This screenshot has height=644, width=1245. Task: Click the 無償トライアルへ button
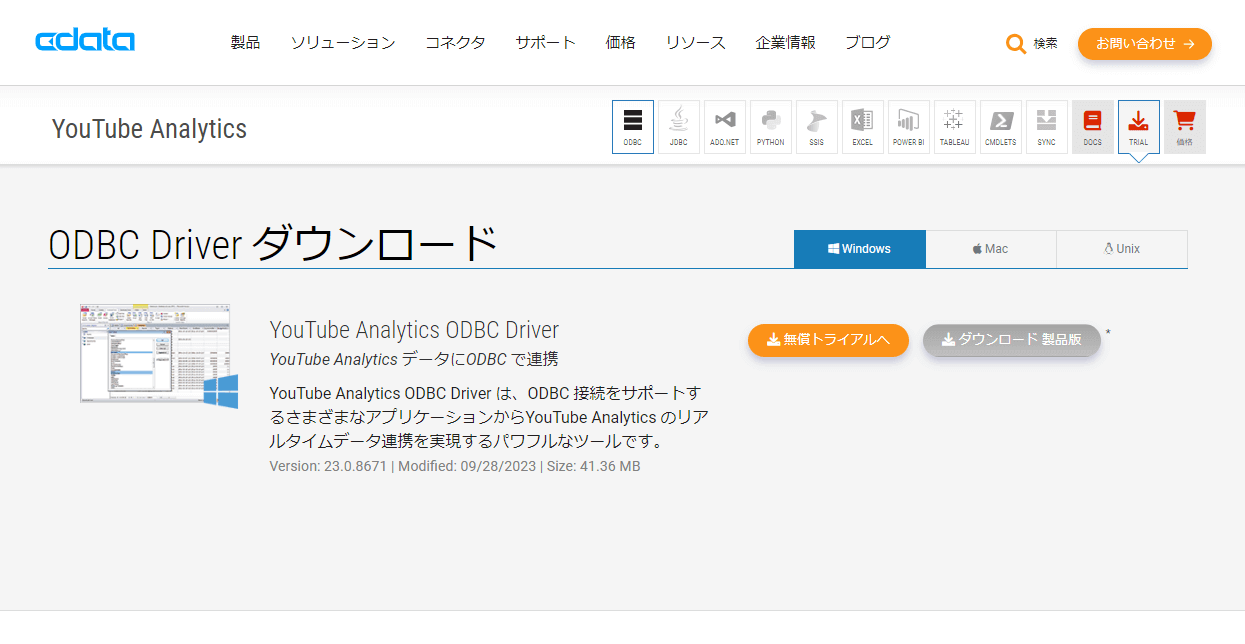[x=828, y=340]
